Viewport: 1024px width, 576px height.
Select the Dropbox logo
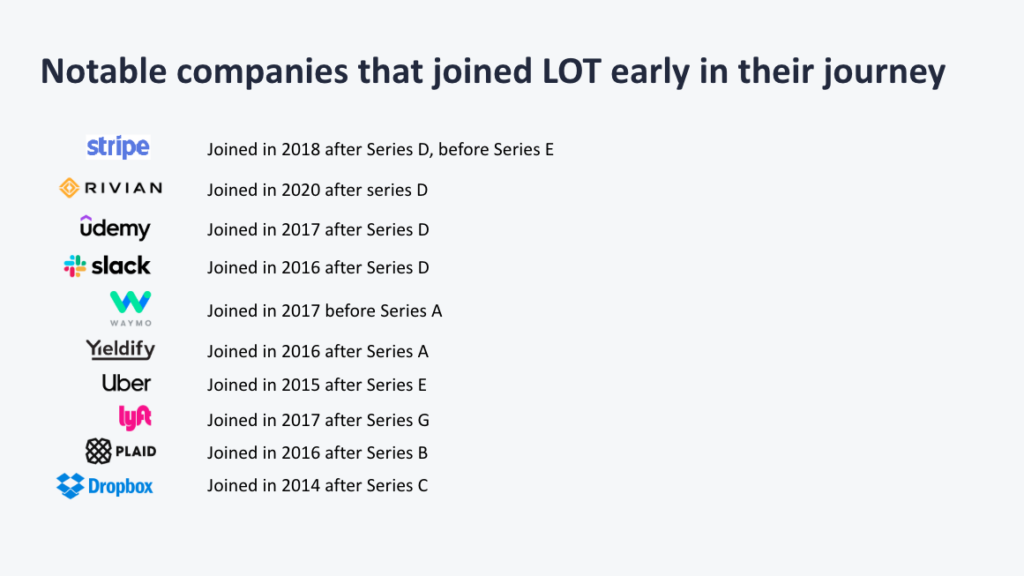(105, 486)
